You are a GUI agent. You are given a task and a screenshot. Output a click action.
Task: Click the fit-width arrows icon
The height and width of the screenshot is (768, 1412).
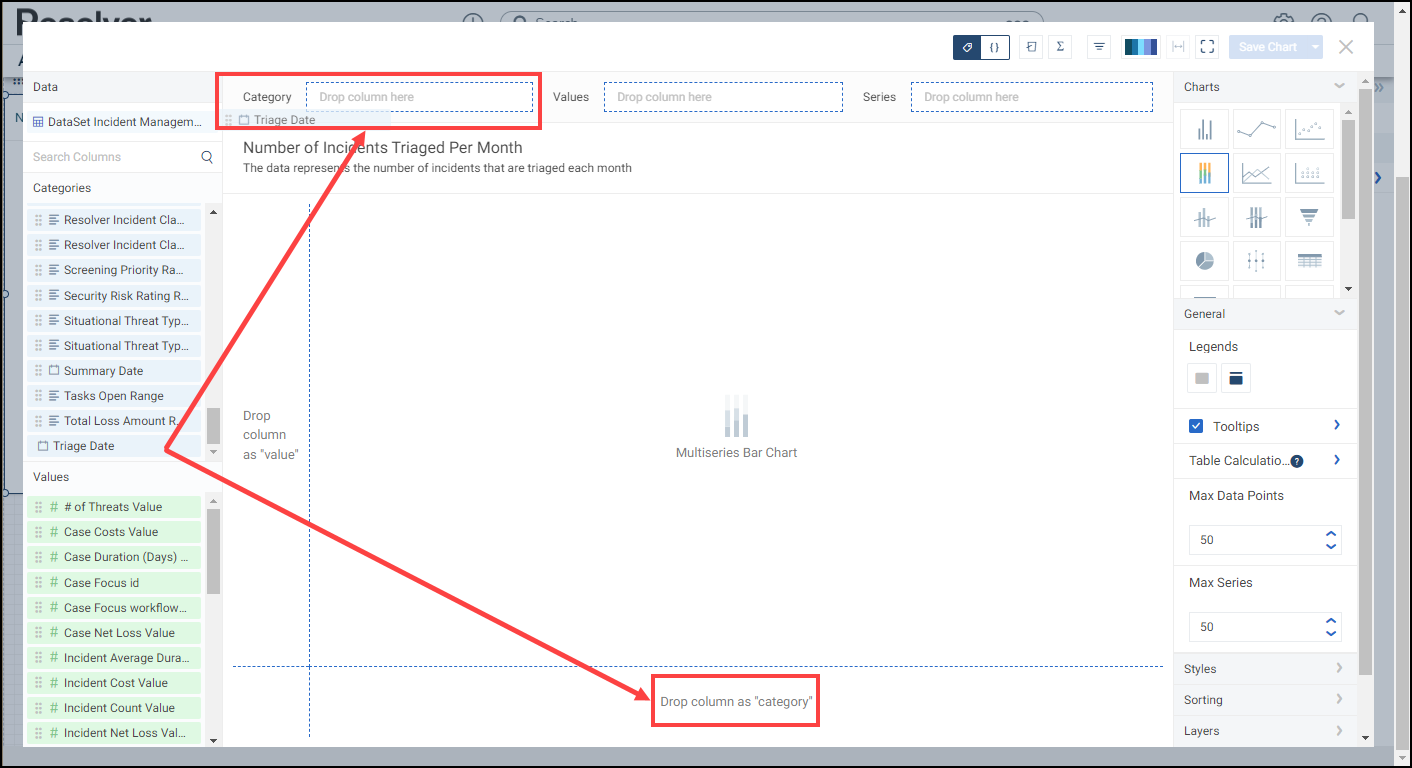(1179, 47)
